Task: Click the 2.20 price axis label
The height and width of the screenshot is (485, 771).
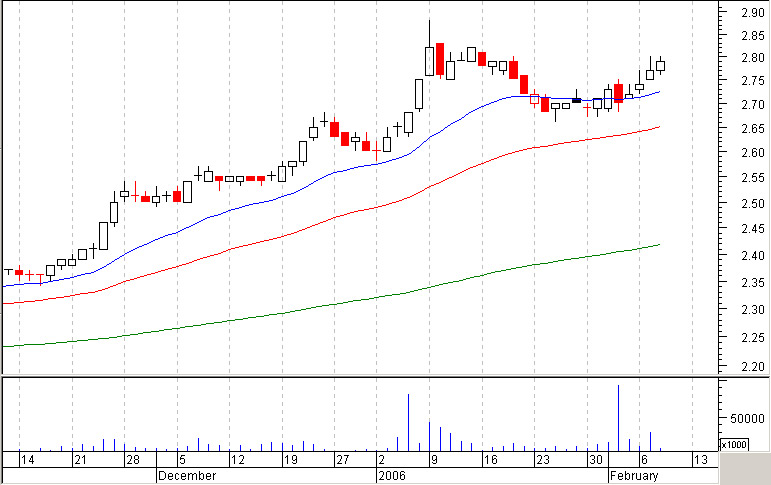Action: 752,366
